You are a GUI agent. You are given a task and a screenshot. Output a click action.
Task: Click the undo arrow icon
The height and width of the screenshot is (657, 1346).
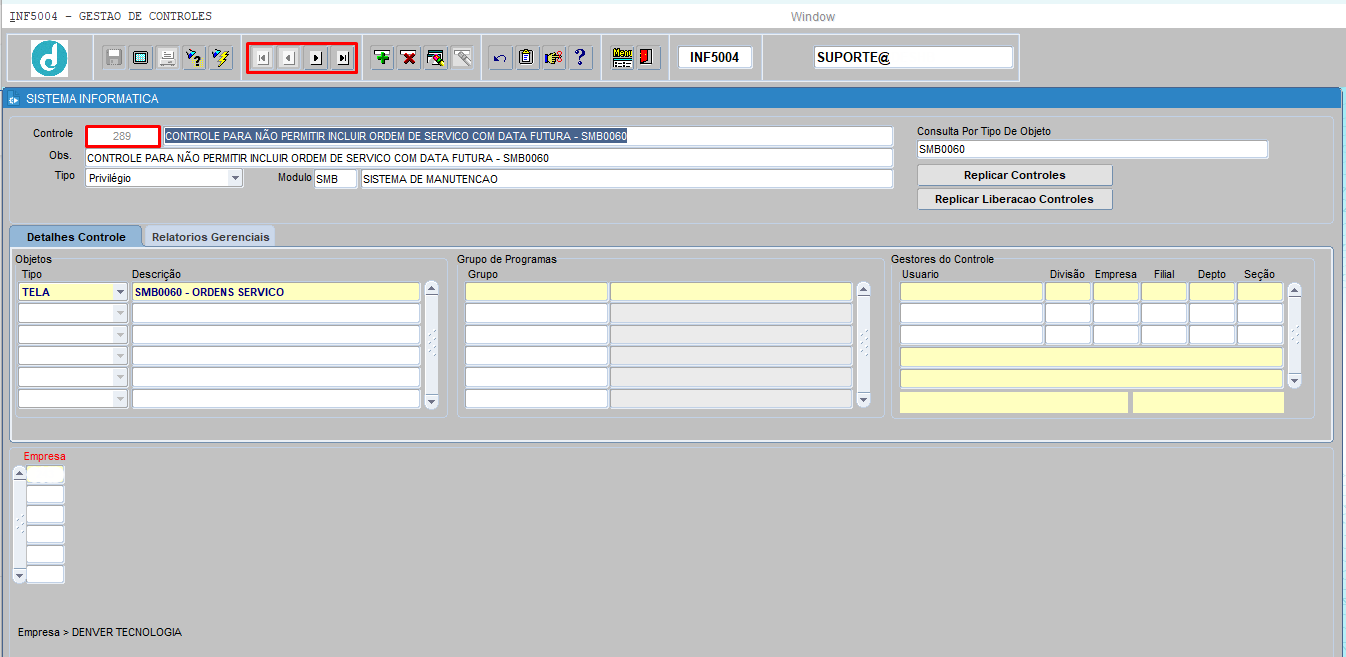pyautogui.click(x=500, y=58)
